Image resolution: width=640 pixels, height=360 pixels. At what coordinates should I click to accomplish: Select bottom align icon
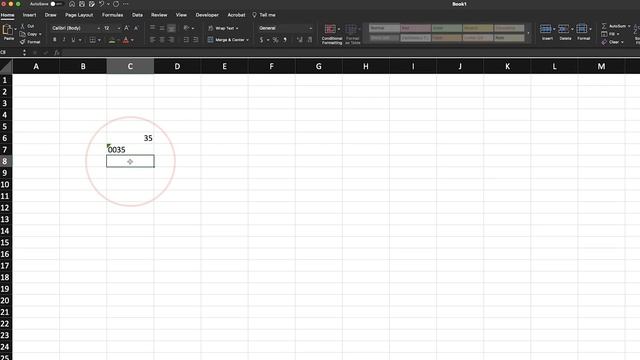pyautogui.click(x=171, y=28)
